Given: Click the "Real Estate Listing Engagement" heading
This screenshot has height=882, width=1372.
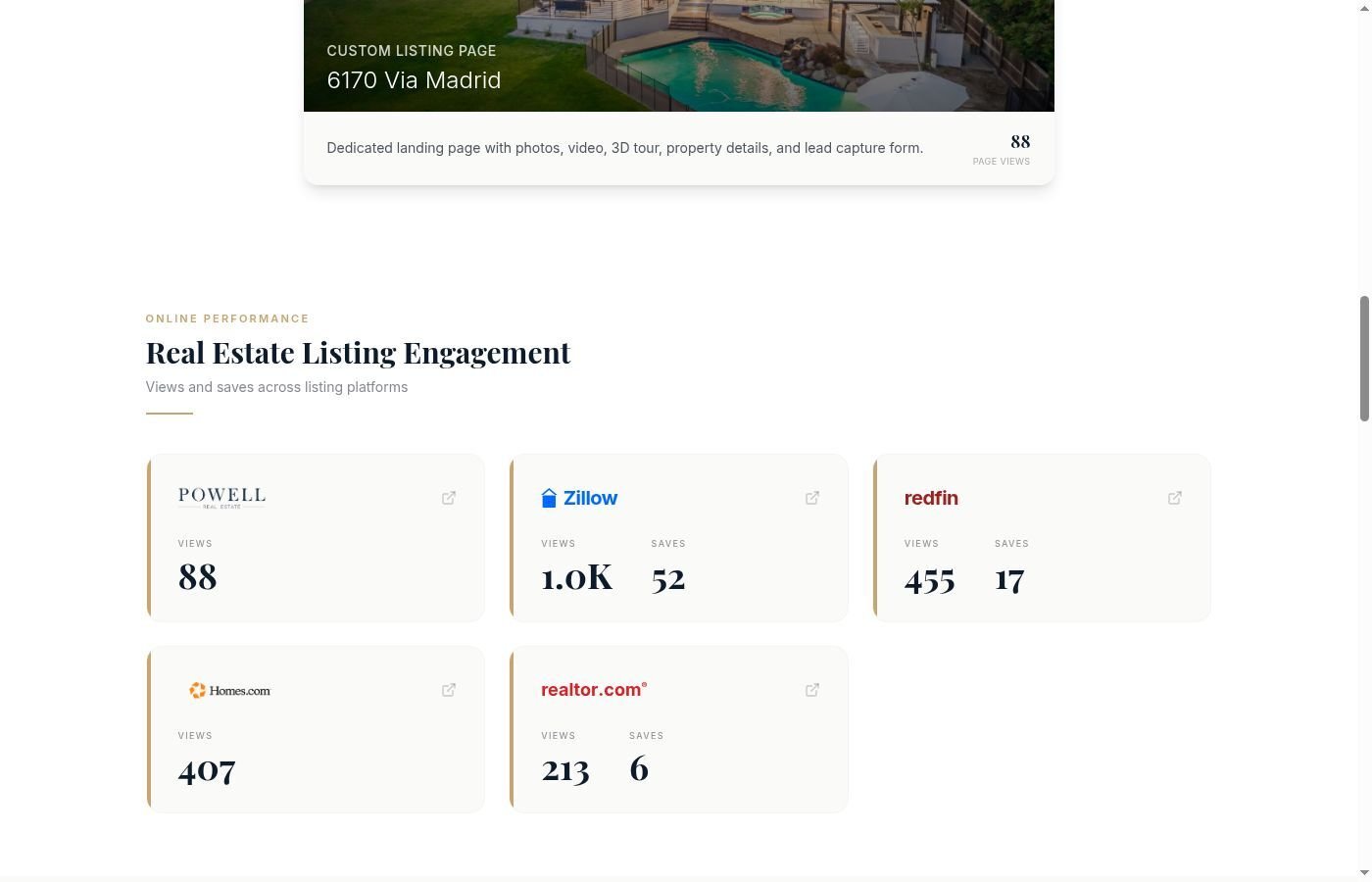Looking at the screenshot, I should [358, 352].
